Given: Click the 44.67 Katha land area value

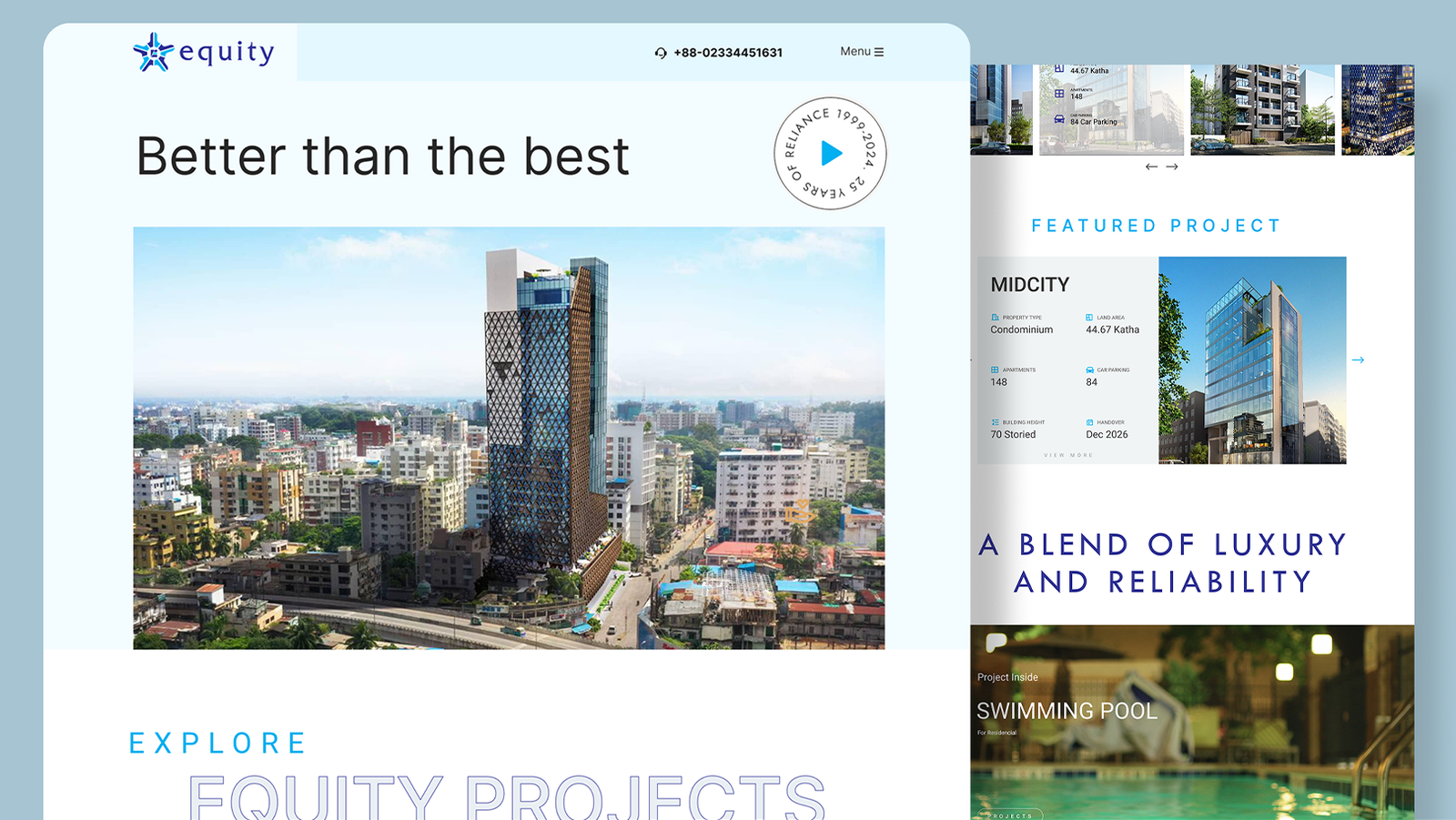Looking at the screenshot, I should coord(1112,329).
